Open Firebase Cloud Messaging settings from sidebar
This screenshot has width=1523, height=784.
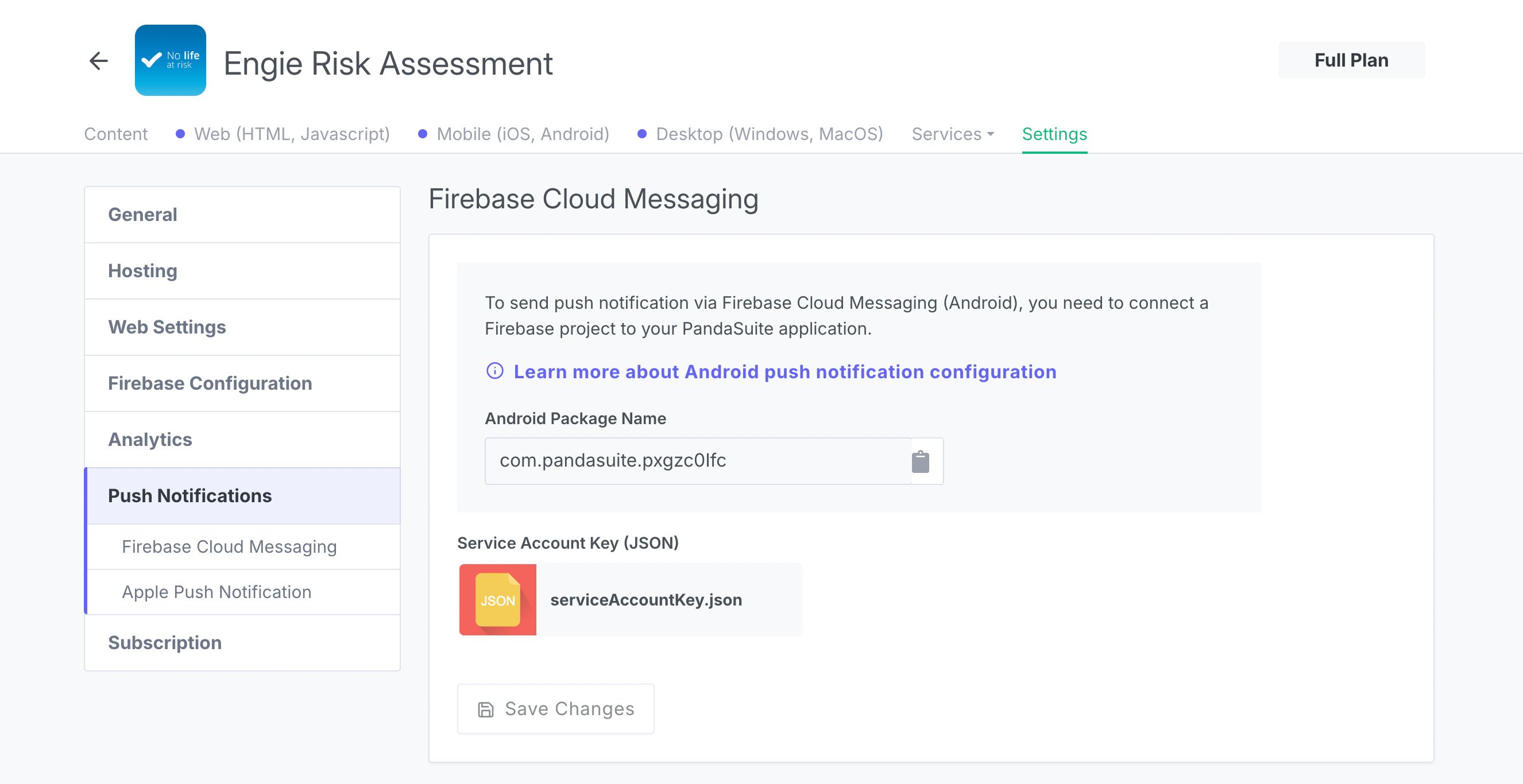click(x=229, y=546)
